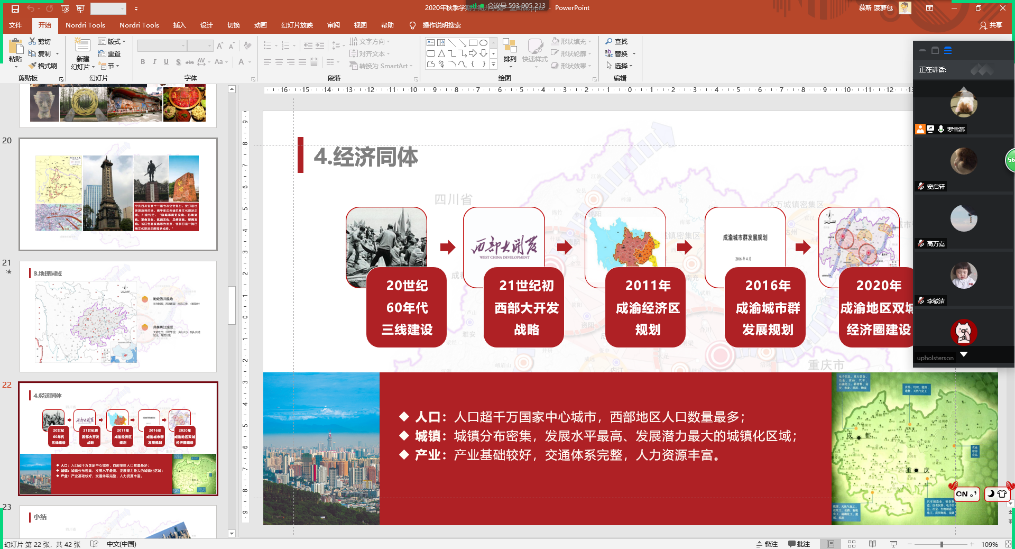Toggle Underline formatting
The width and height of the screenshot is (1015, 549).
click(166, 62)
